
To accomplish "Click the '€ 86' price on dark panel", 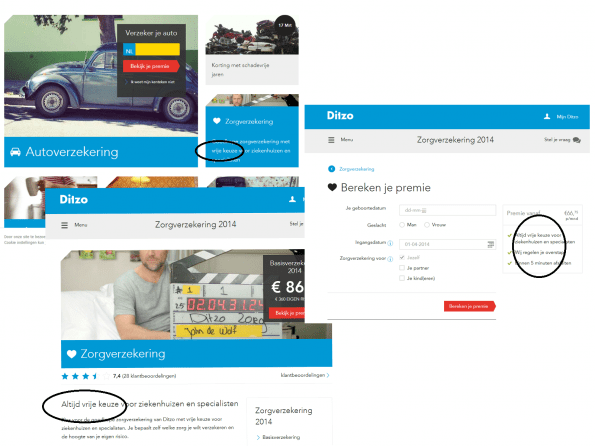I will tap(288, 287).
